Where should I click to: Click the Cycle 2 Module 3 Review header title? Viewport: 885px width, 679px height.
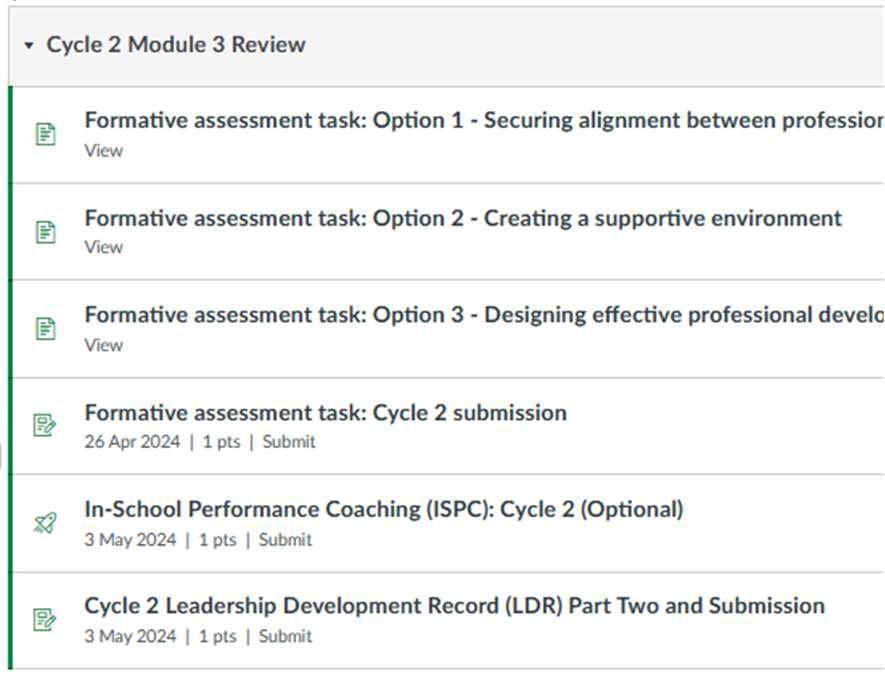point(176,45)
